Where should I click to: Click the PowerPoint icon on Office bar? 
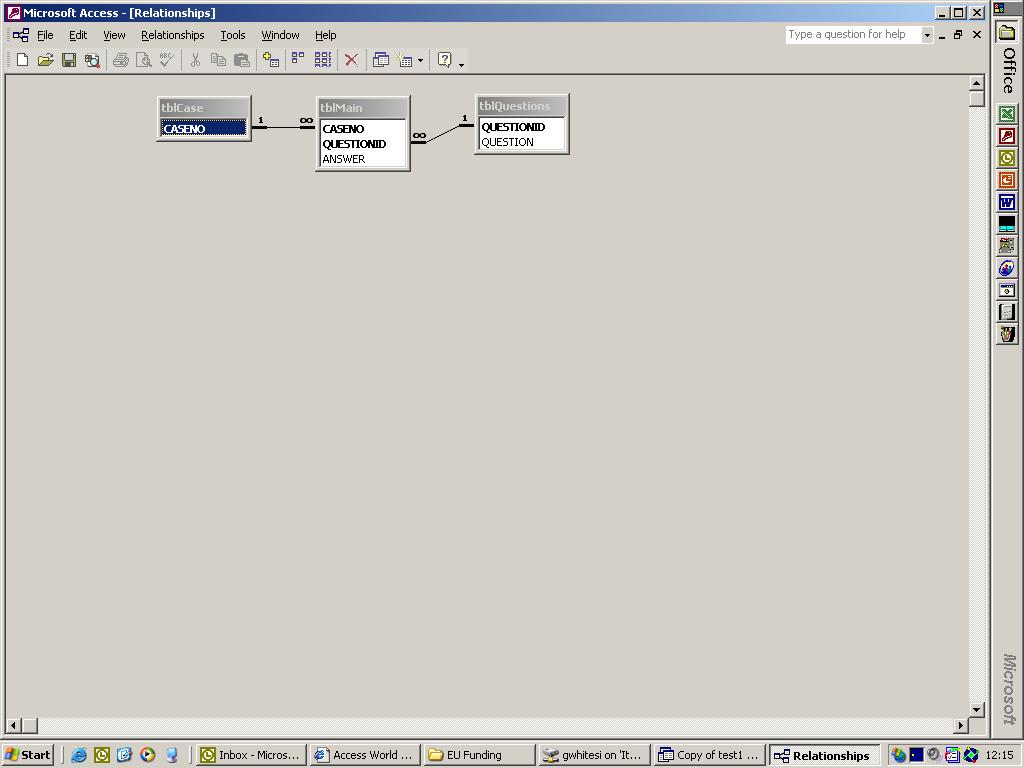pyautogui.click(x=1007, y=180)
